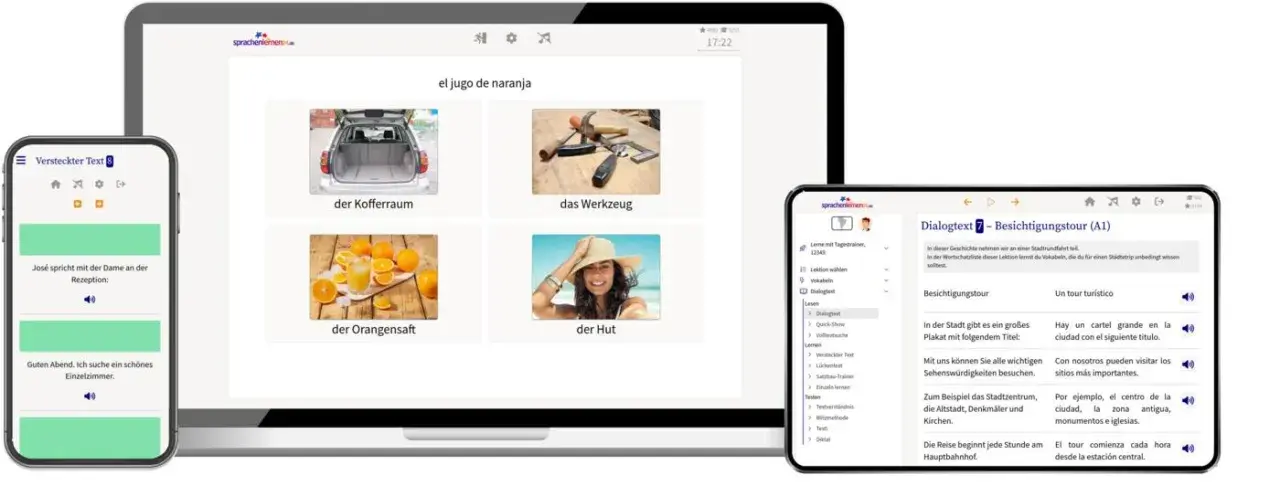Viewport: 1280px width, 486px height.
Task: Click the logout icon on the tablet
Action: [1159, 201]
